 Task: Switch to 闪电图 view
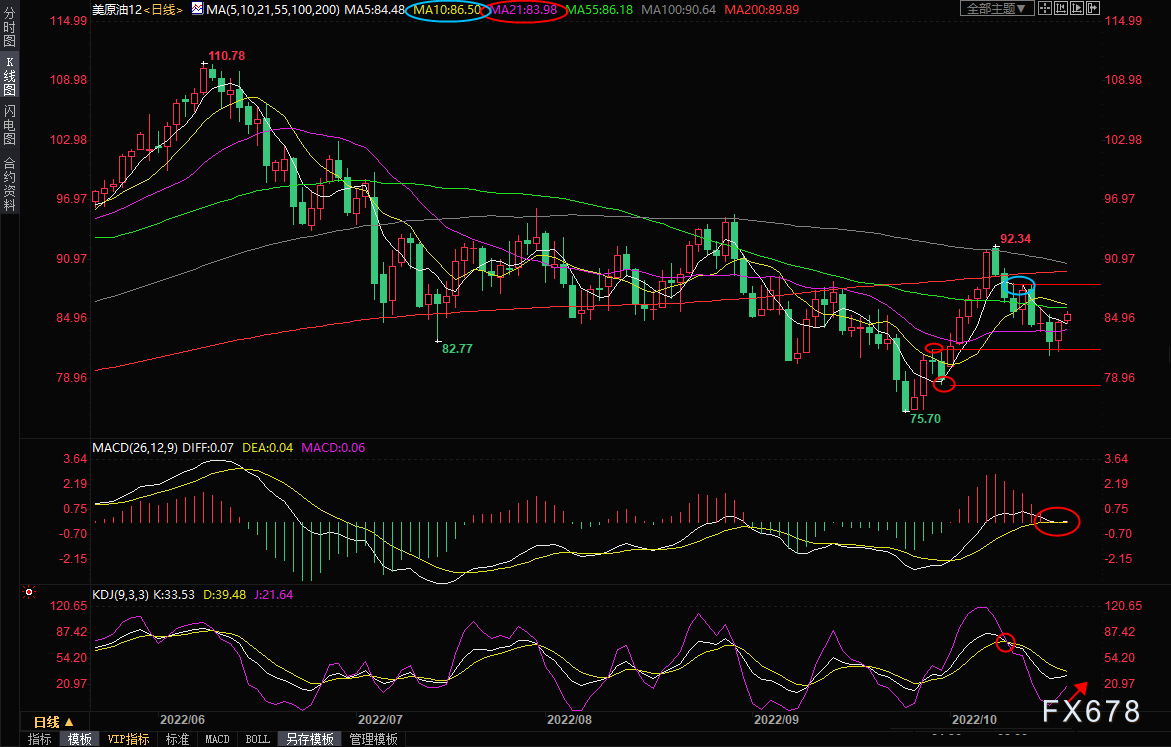coord(10,124)
